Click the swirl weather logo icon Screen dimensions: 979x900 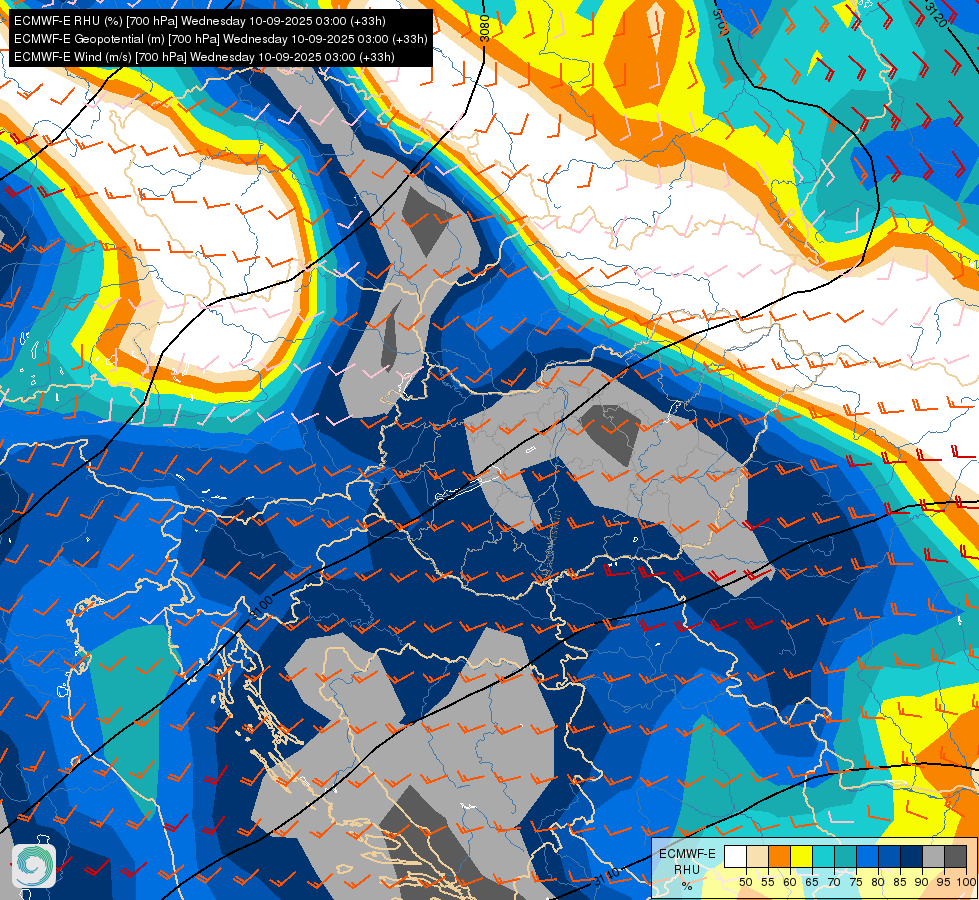tap(34, 866)
